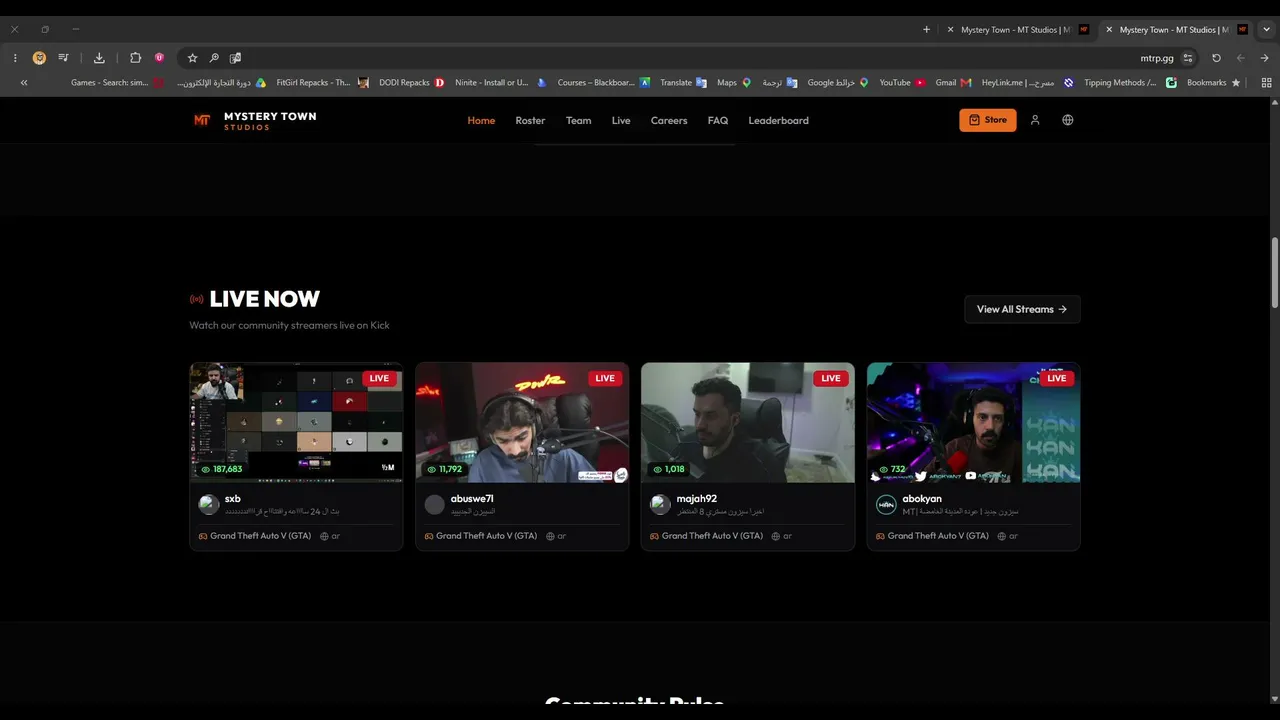Go to the Home nav item
1280x720 pixels.
click(481, 120)
